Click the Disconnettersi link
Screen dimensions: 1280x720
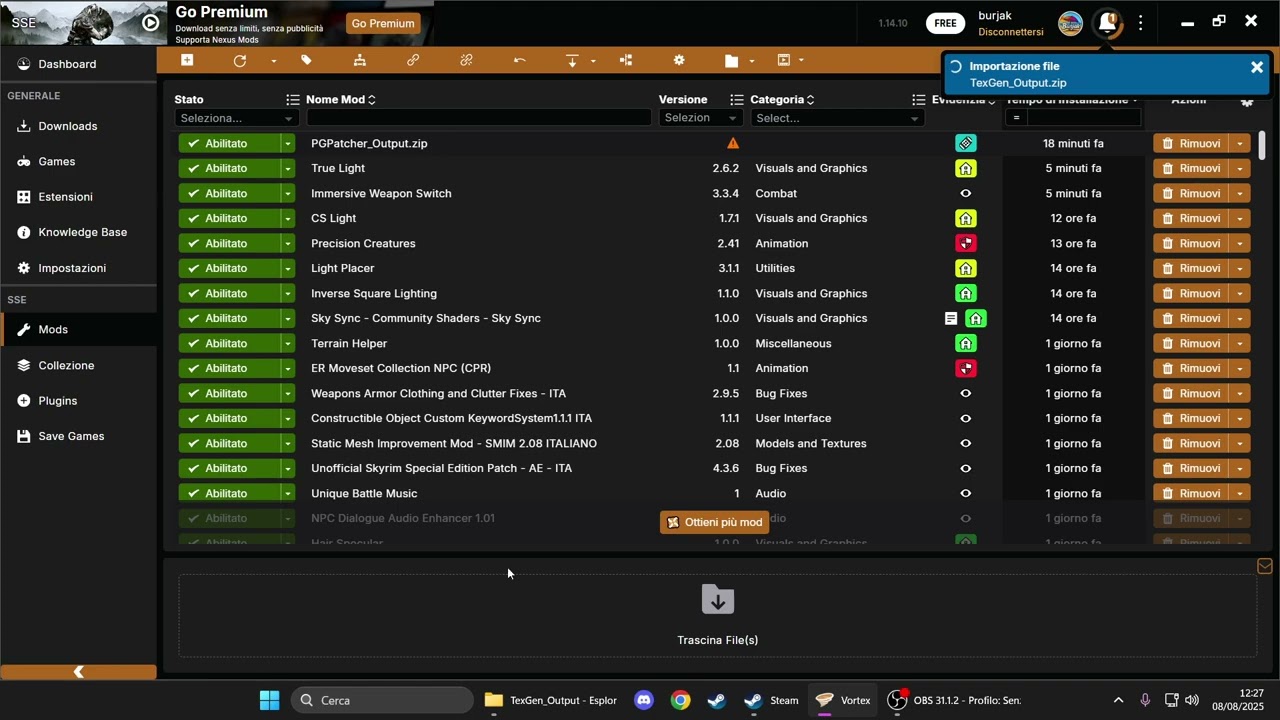(x=1011, y=33)
